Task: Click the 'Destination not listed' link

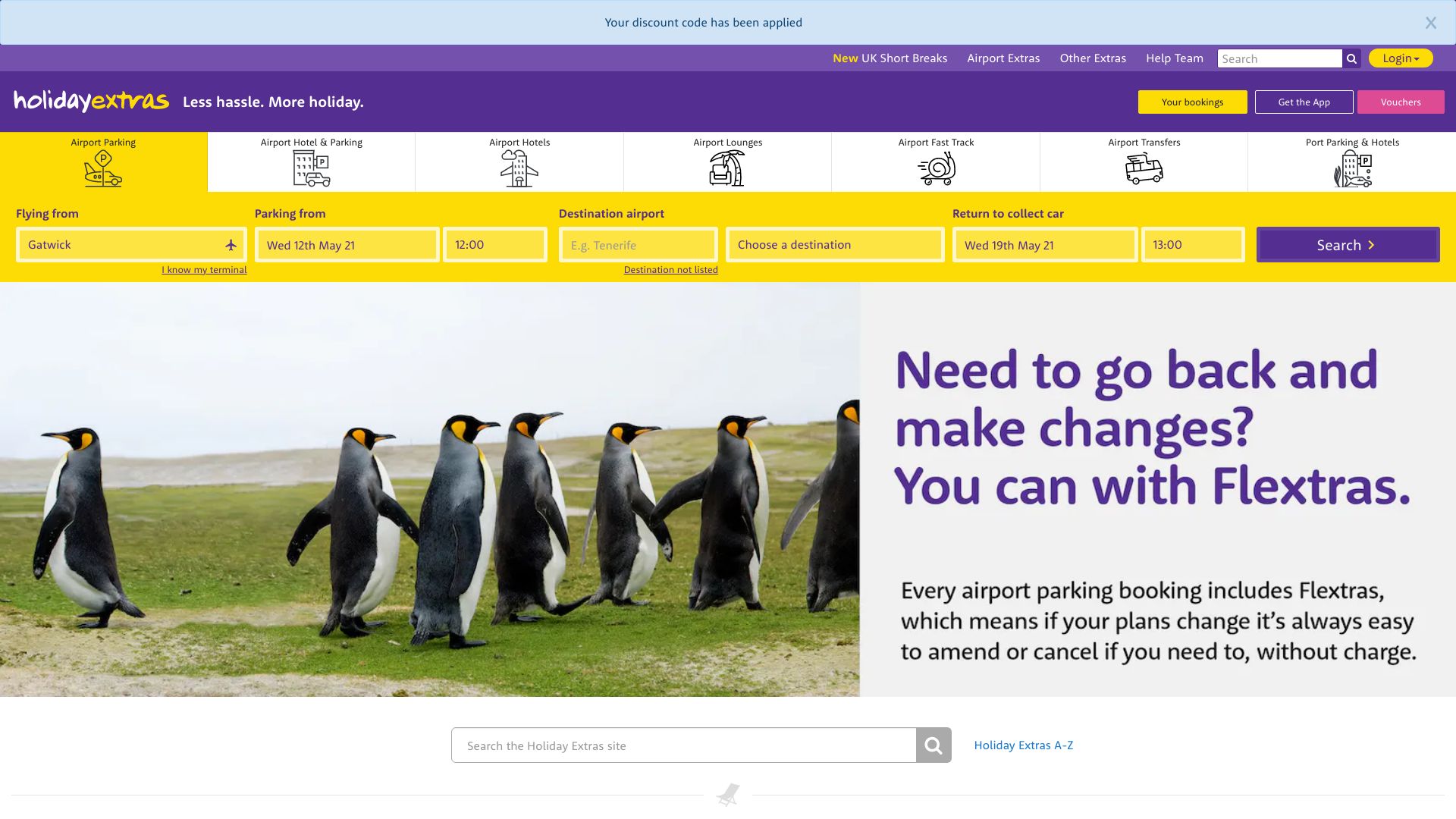Action: pos(670,269)
